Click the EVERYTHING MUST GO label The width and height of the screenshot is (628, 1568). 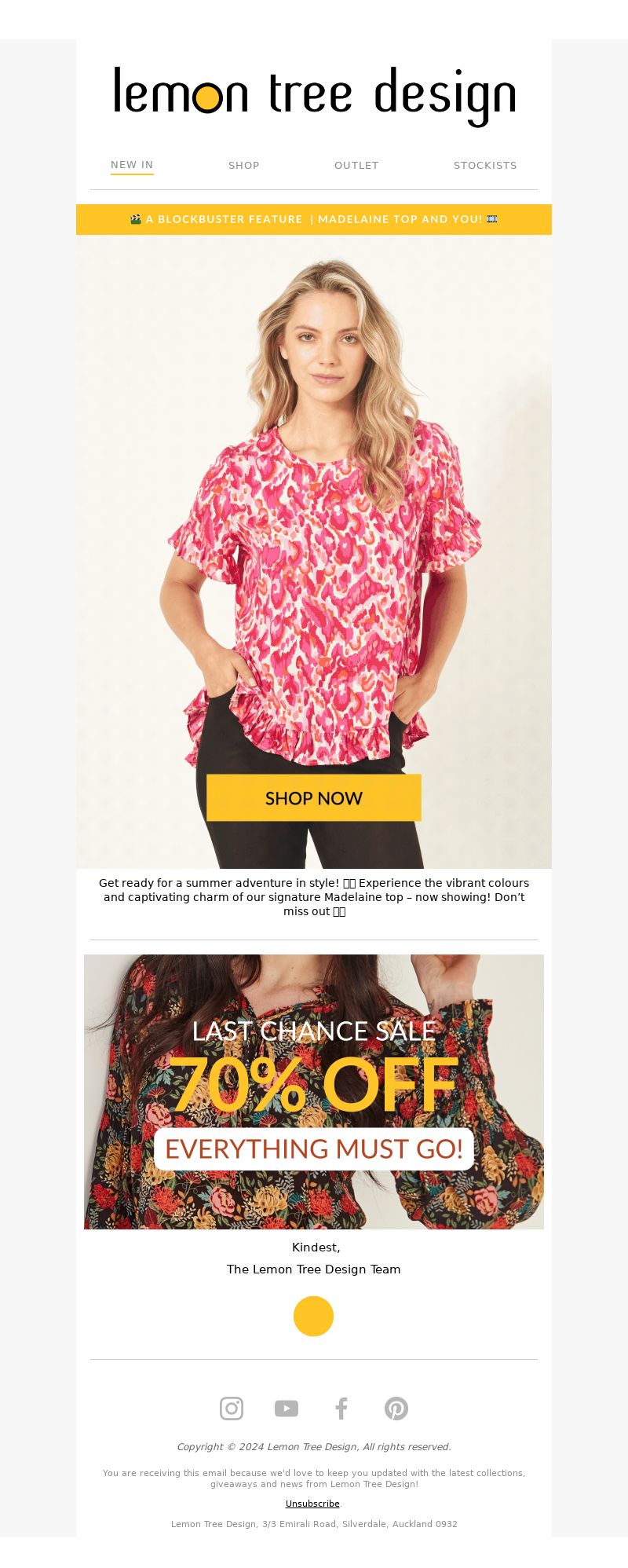point(314,1149)
